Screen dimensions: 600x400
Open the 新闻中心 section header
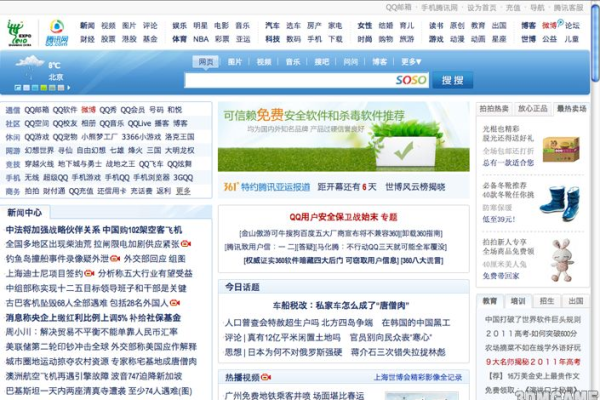[25, 213]
